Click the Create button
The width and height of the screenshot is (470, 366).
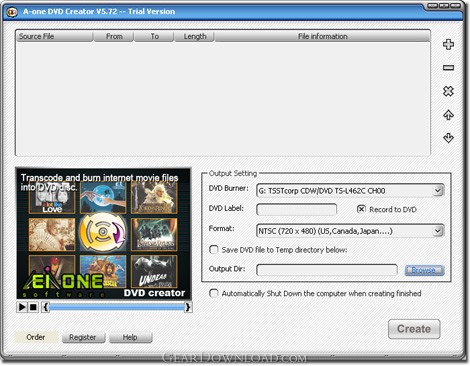click(x=414, y=329)
